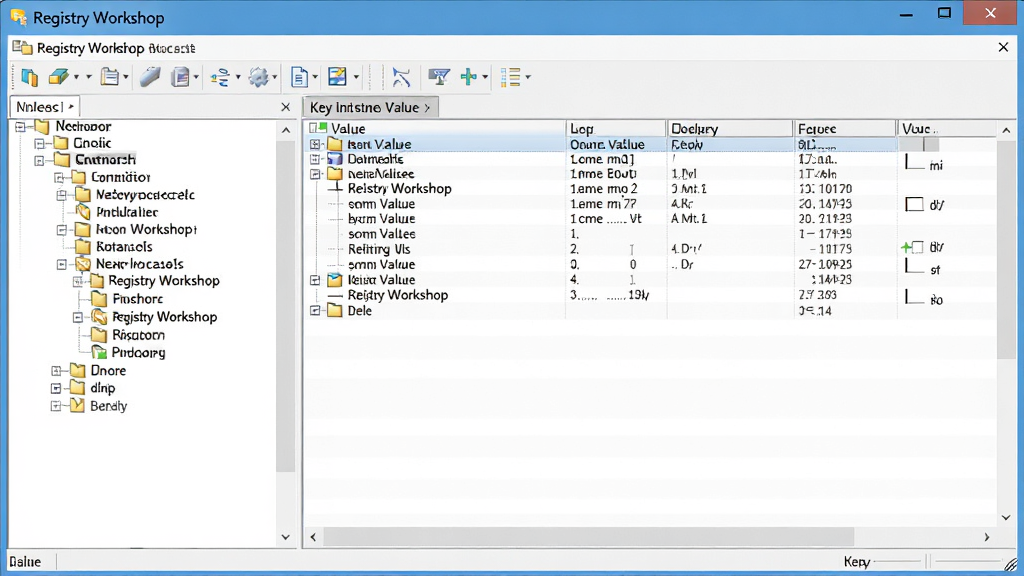Expand the Dnore tree node

(x=57, y=371)
